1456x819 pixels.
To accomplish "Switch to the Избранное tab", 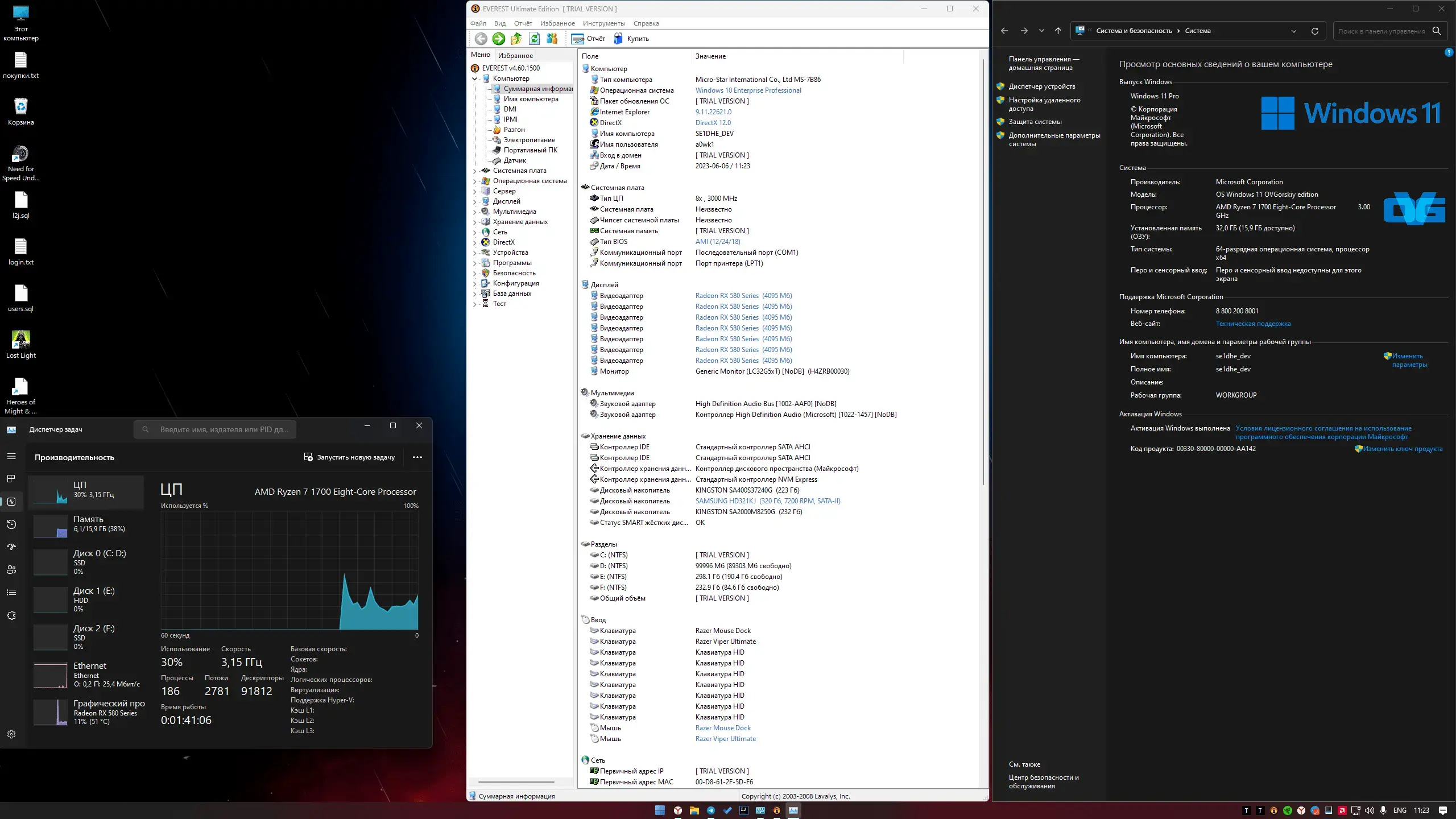I will (x=515, y=55).
